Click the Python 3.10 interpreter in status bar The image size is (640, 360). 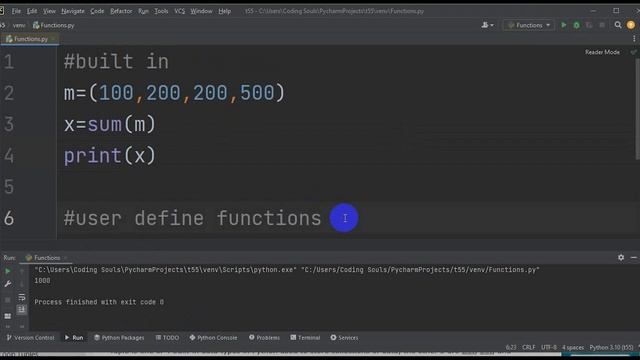click(x=611, y=347)
